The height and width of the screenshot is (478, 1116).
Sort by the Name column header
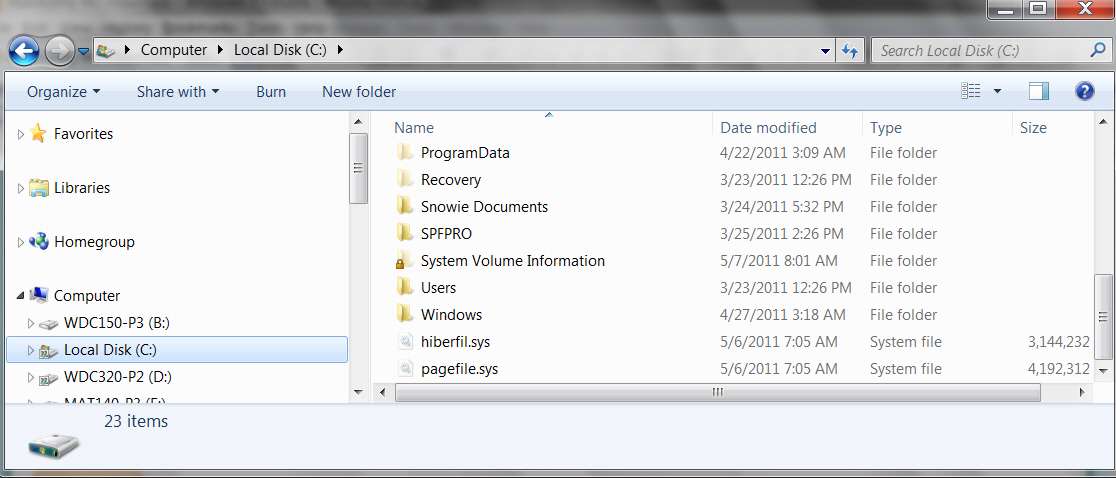(x=414, y=128)
